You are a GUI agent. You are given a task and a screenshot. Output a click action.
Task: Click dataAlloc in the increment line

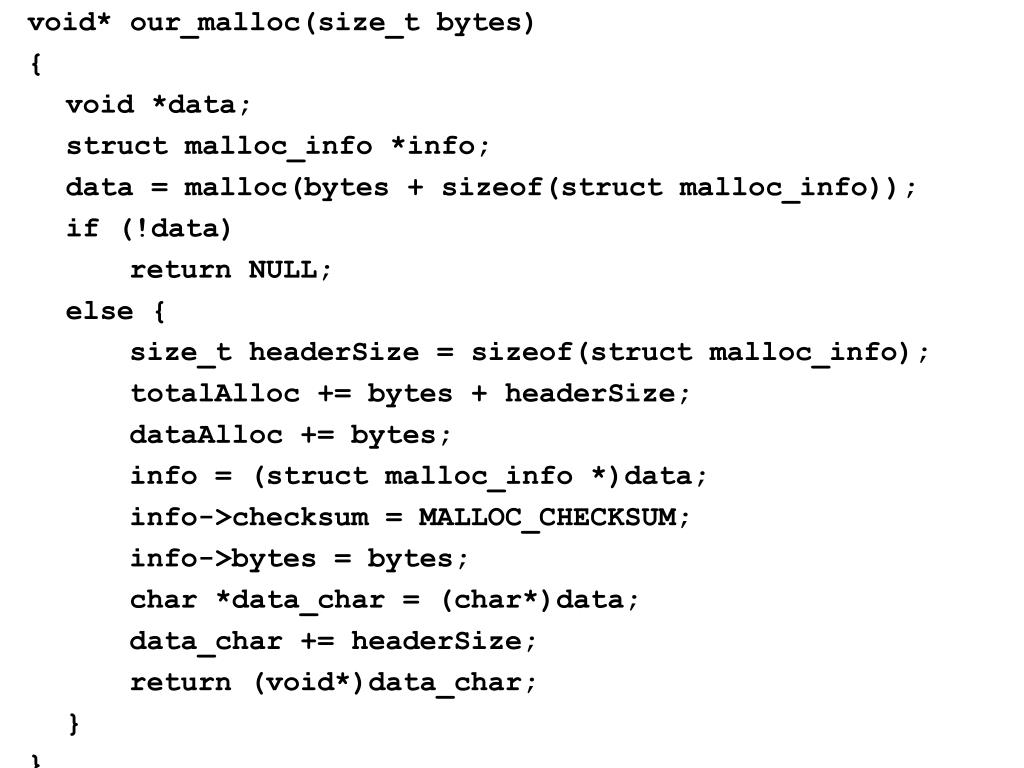[206, 435]
